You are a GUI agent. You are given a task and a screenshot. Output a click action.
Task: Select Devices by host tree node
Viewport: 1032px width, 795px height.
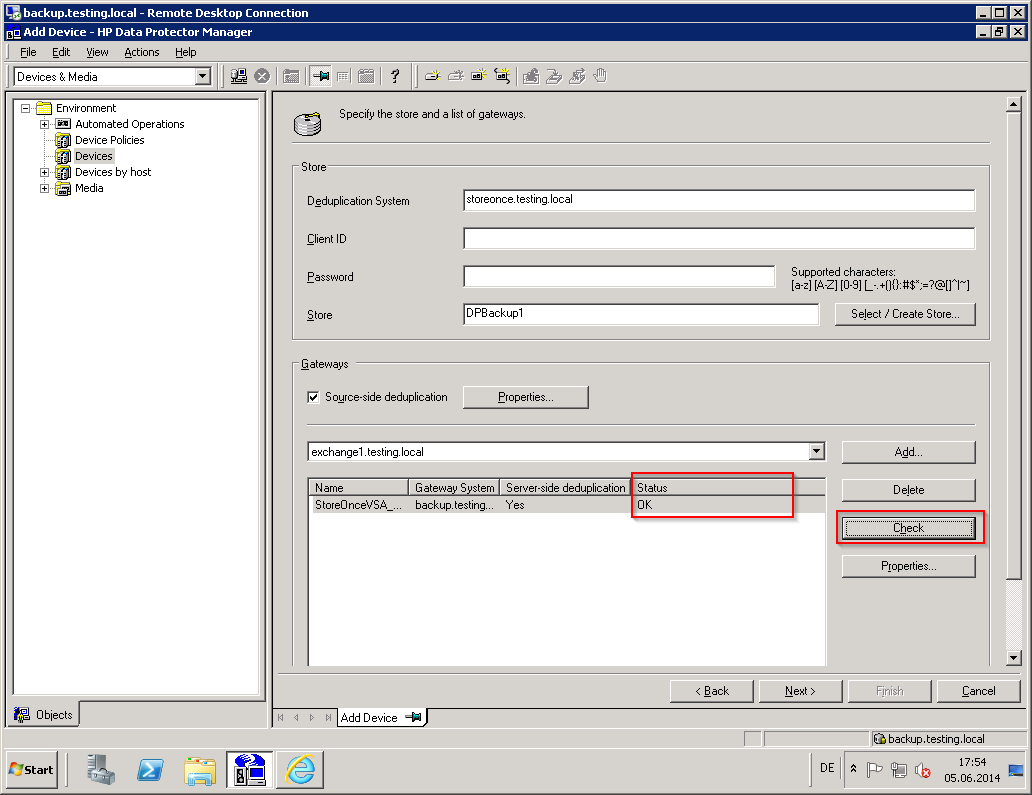[113, 172]
